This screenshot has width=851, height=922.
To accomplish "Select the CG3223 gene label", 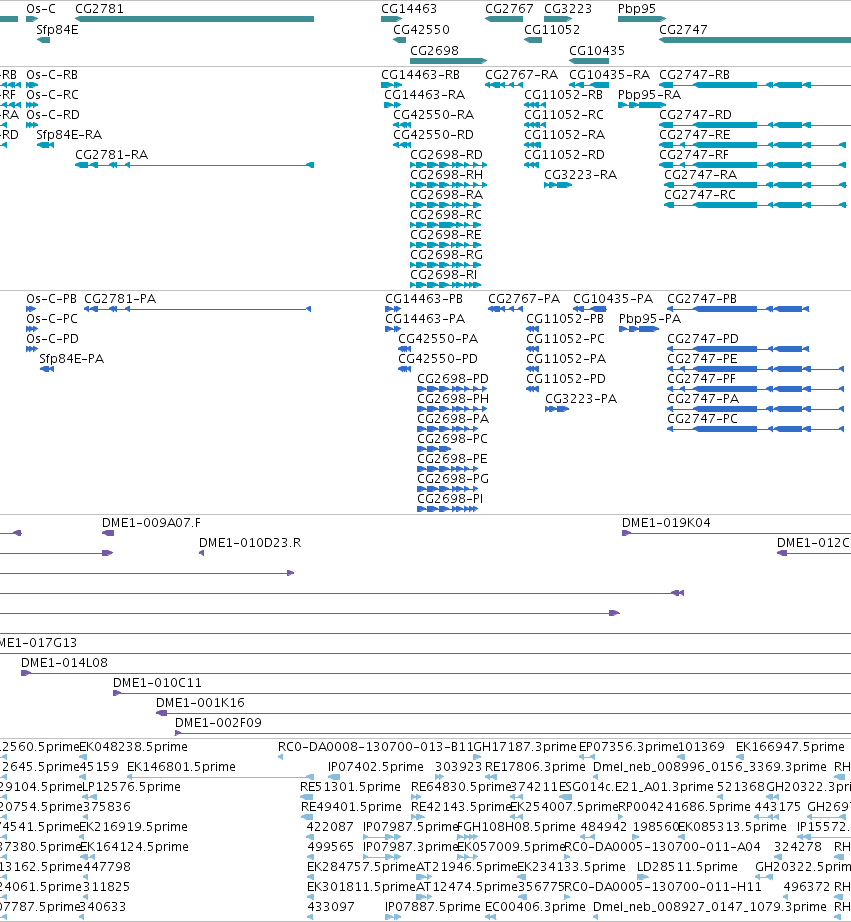I will point(568,9).
